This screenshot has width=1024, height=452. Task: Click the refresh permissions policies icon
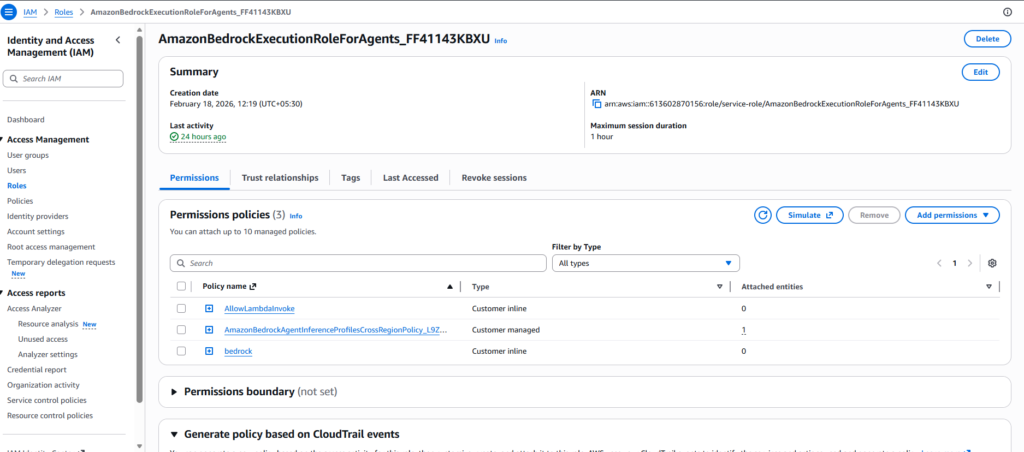tap(763, 215)
